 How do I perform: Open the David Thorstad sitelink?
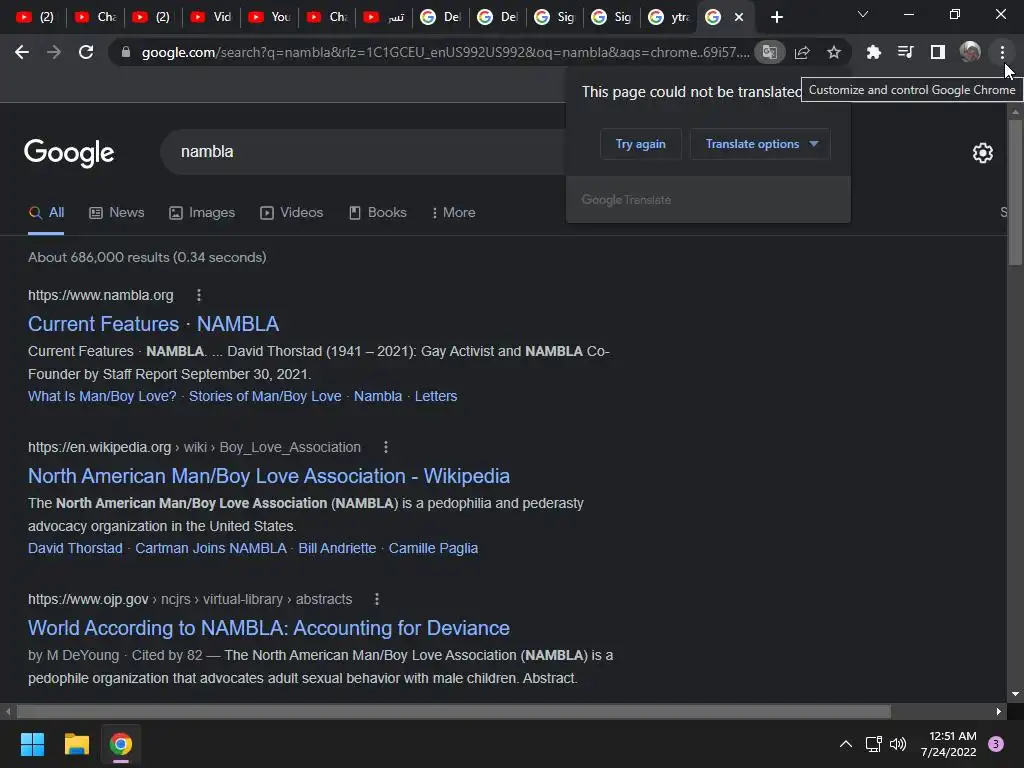point(75,549)
